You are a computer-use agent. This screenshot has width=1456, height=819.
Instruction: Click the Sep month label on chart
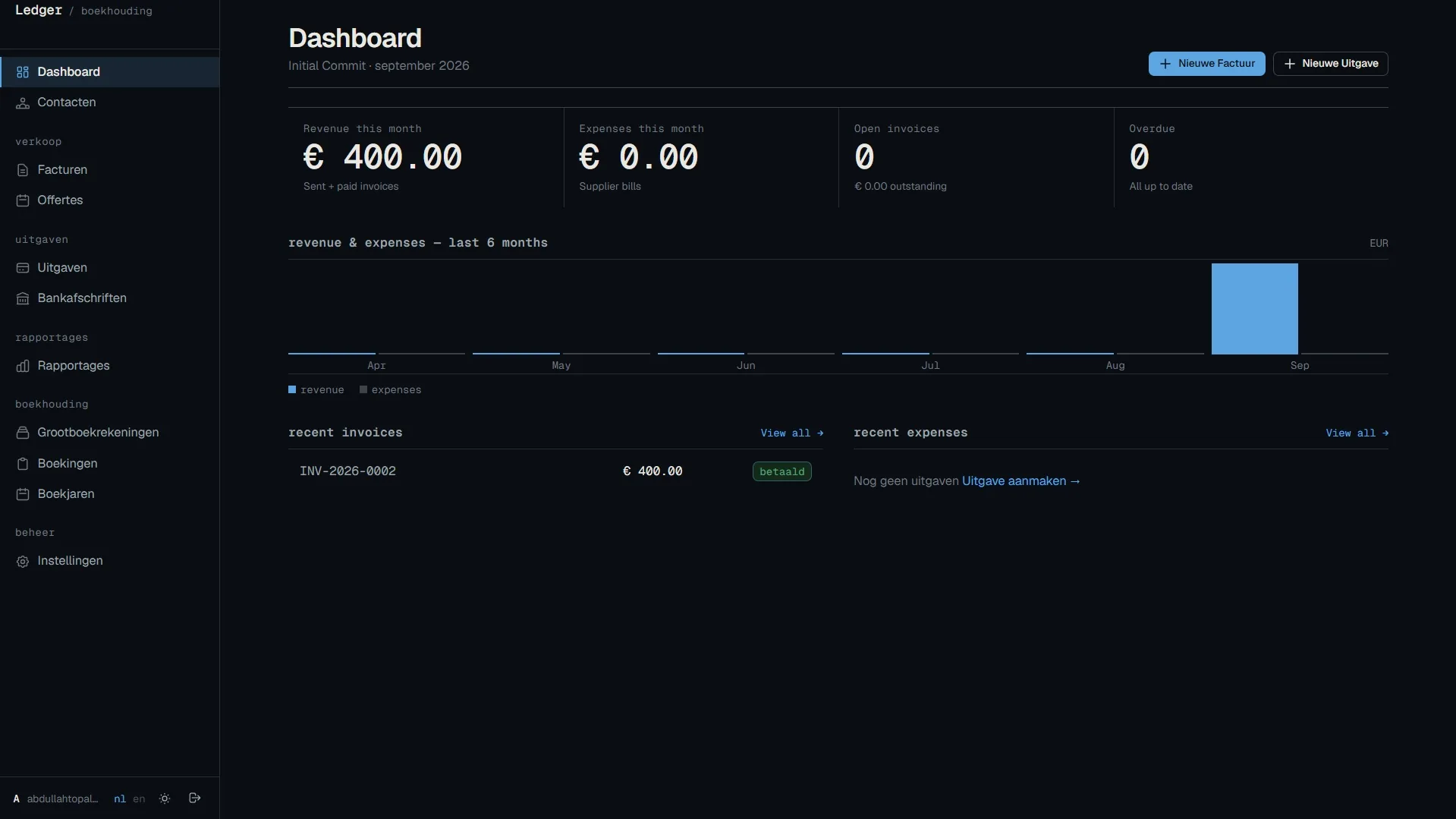(x=1300, y=366)
